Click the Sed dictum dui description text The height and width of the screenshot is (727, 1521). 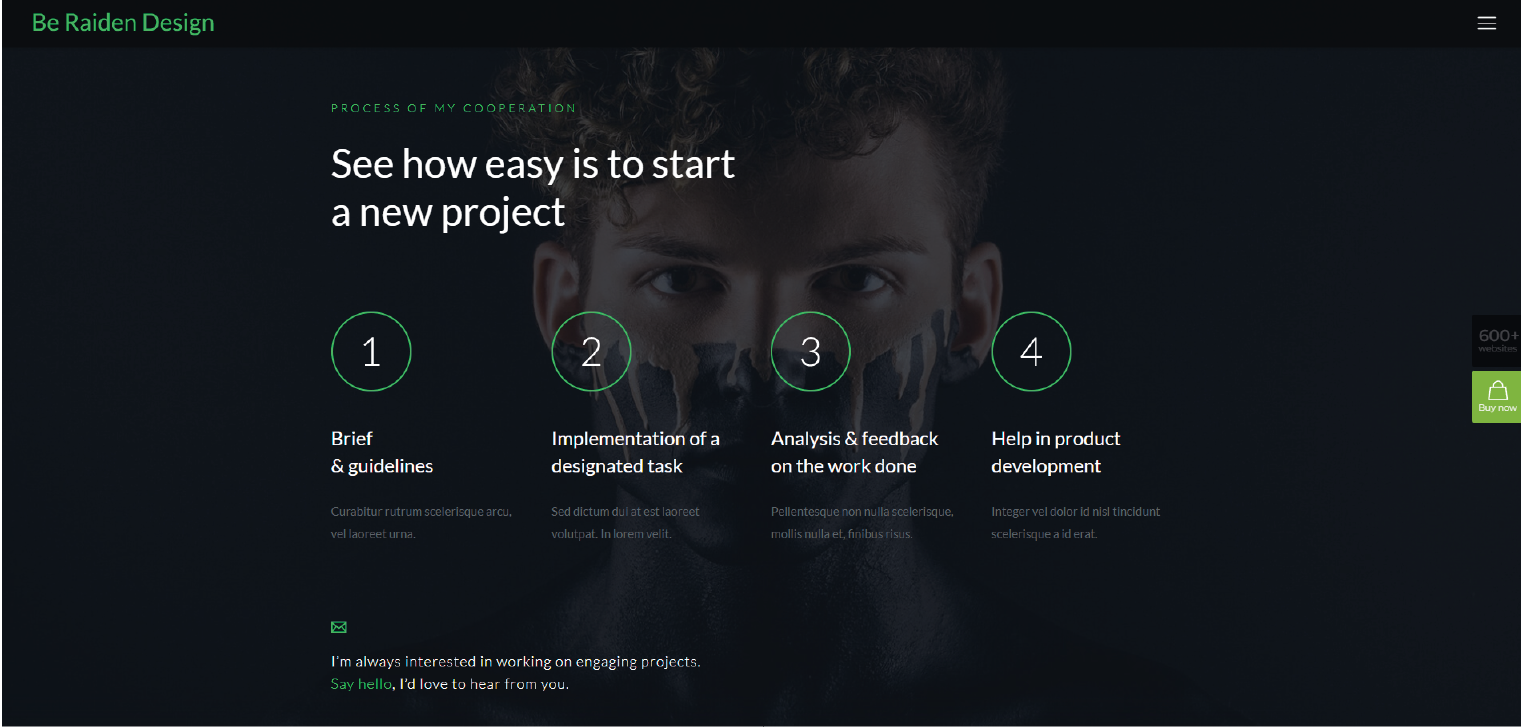(625, 522)
